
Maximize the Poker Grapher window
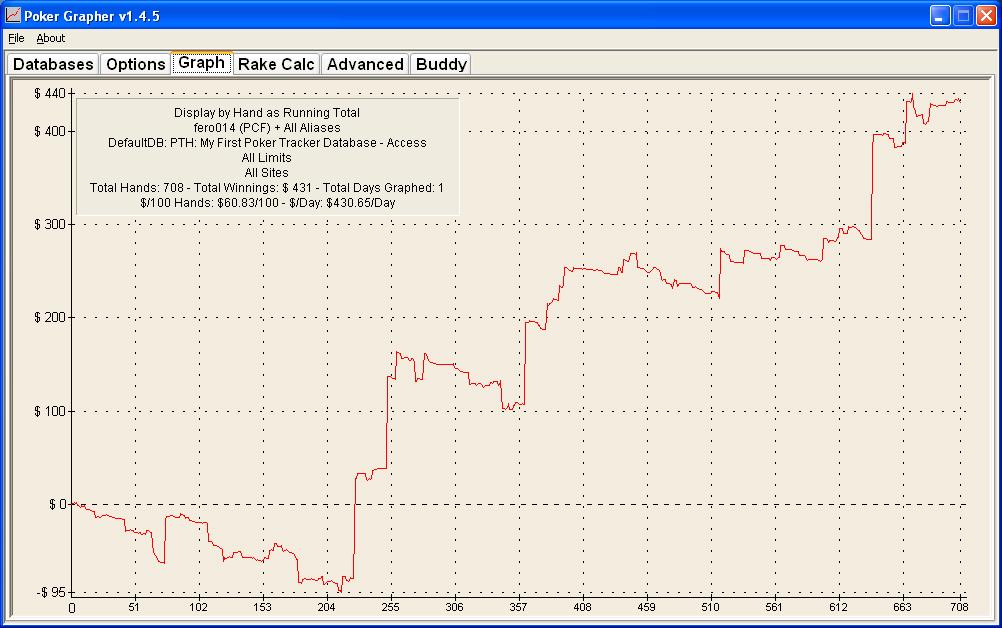pos(963,15)
